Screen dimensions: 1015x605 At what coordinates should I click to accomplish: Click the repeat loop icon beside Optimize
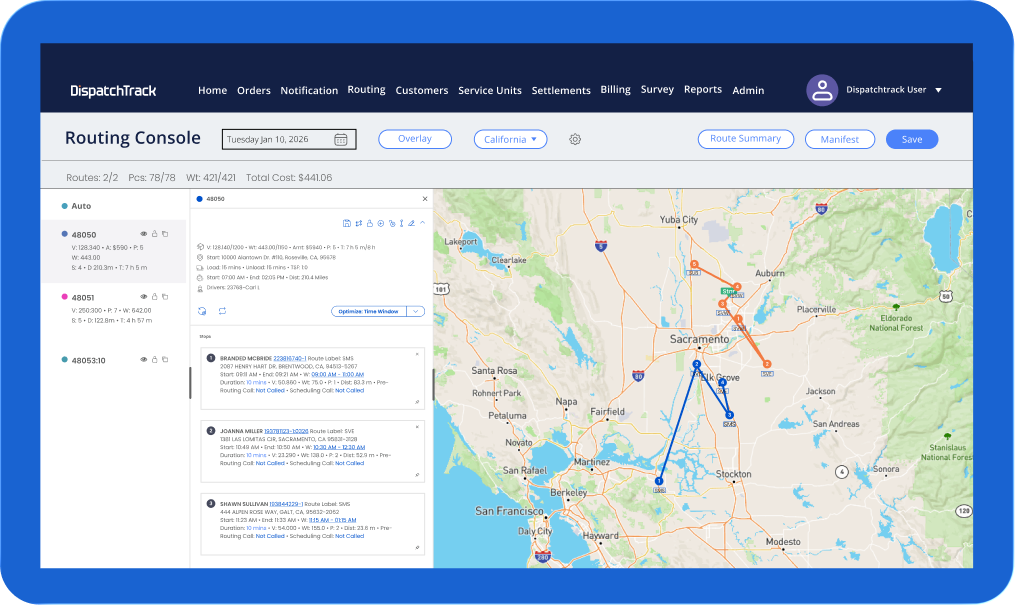click(x=222, y=311)
